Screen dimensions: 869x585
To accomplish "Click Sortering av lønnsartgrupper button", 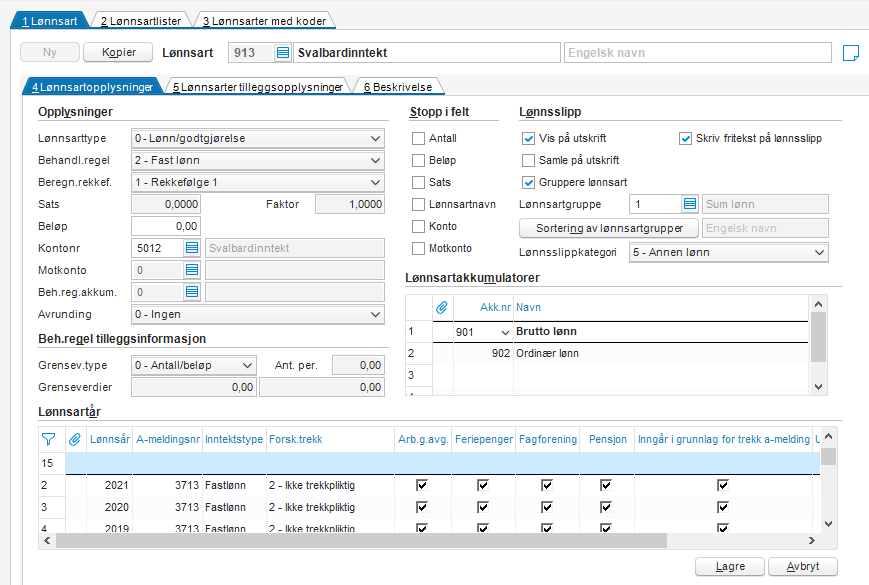I will click(x=609, y=228).
